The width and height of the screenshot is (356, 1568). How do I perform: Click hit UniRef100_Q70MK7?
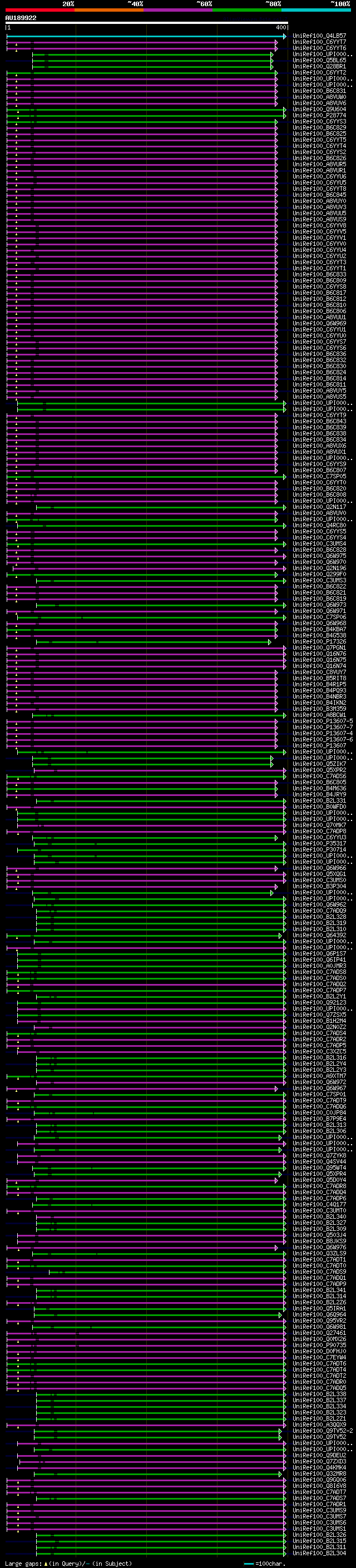tap(319, 825)
